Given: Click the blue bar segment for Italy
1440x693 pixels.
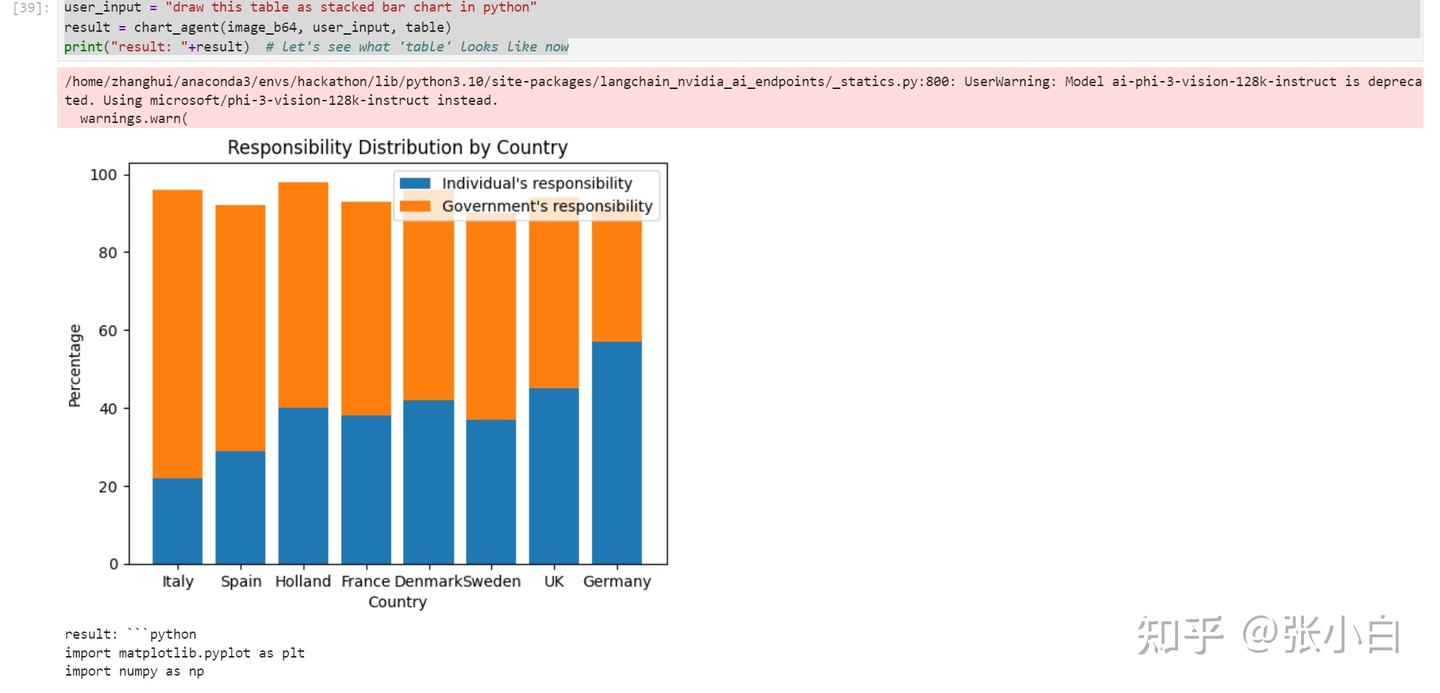Looking at the screenshot, I should tap(178, 521).
